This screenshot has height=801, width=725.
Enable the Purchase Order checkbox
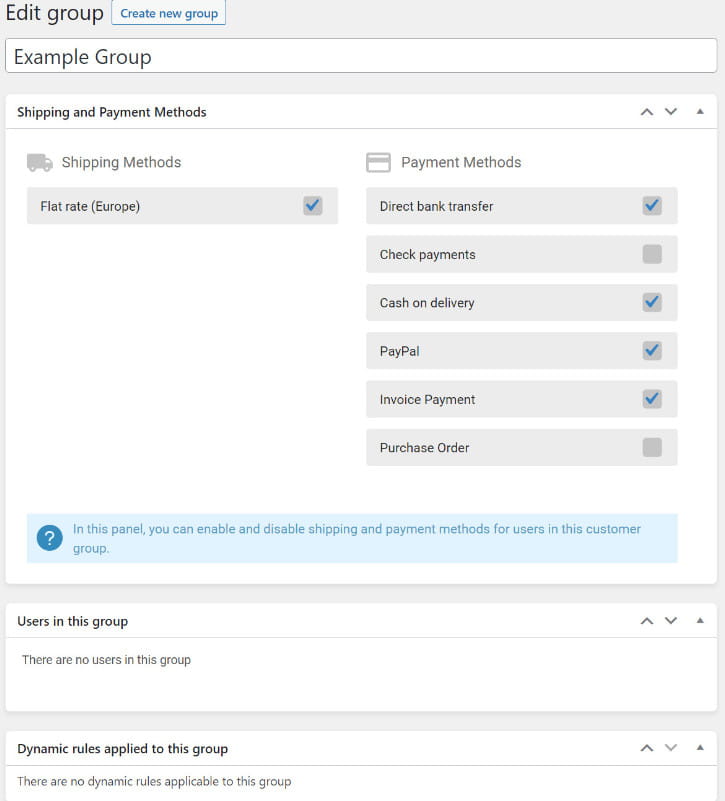[x=652, y=447]
